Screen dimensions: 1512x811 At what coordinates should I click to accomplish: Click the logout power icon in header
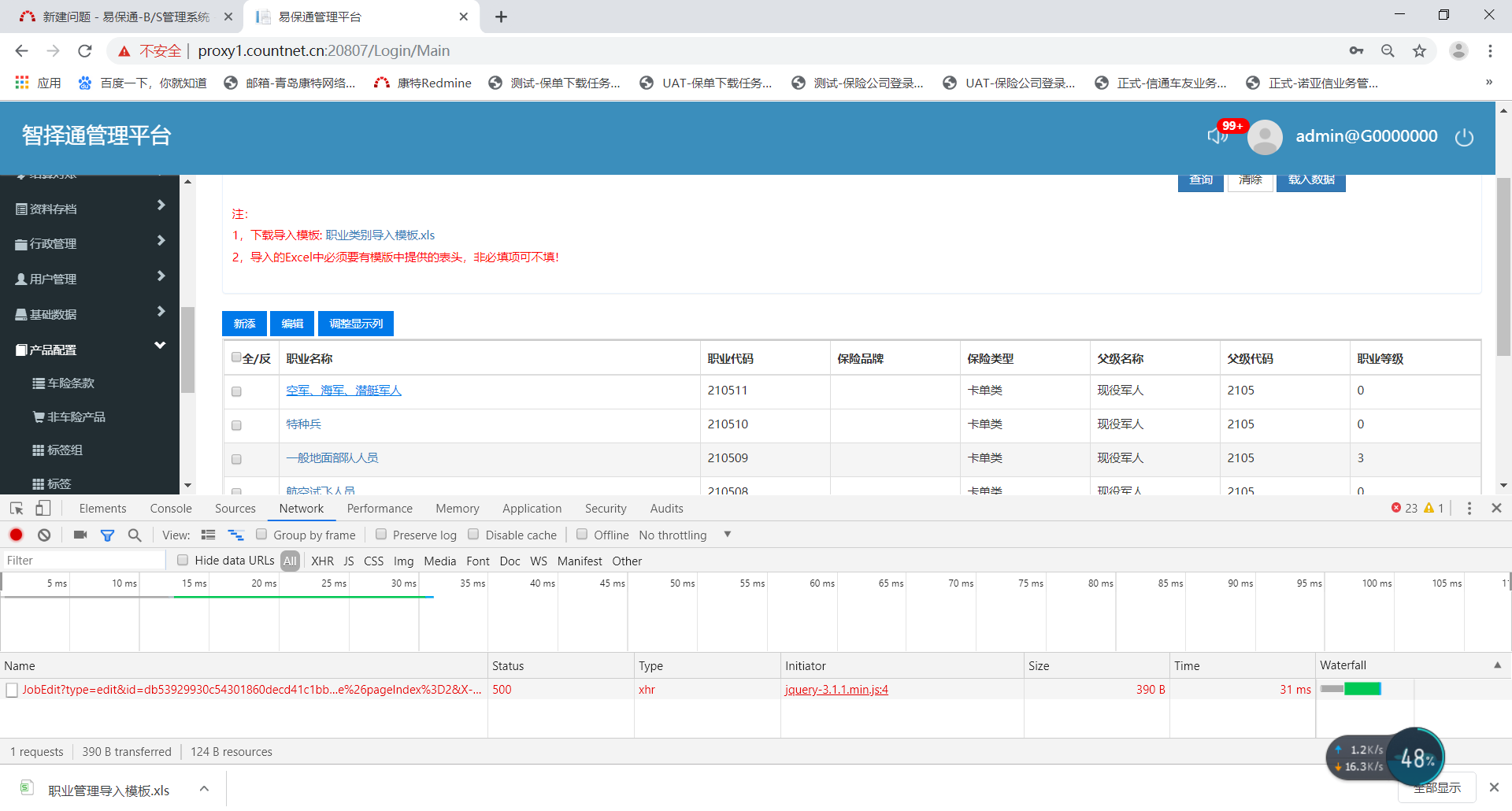1464,138
